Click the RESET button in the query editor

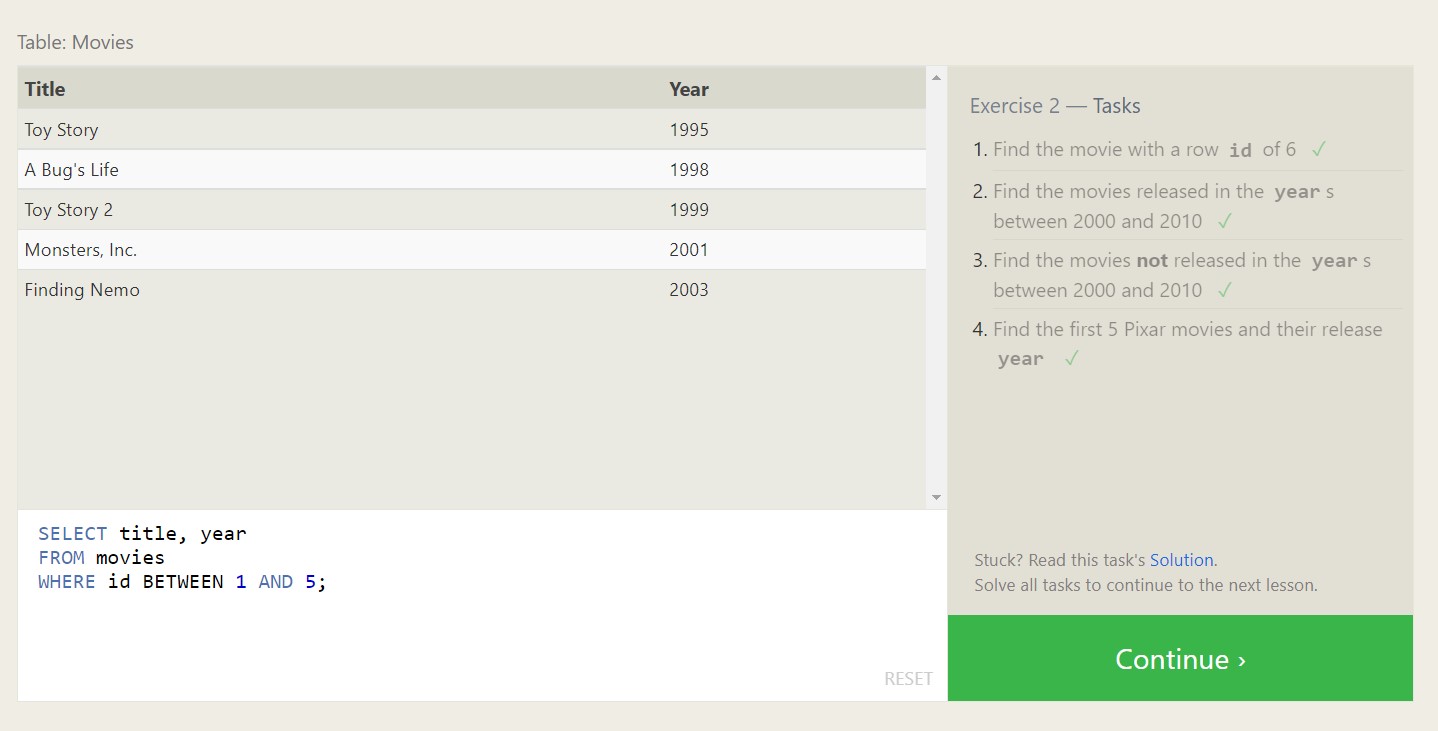pos(908,678)
